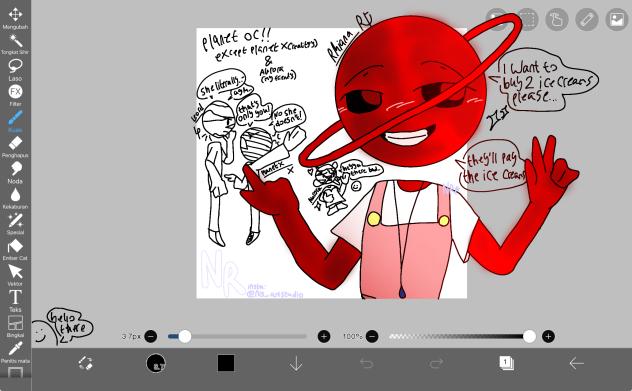
Task: Click the undo arrow
Action: coord(366,364)
